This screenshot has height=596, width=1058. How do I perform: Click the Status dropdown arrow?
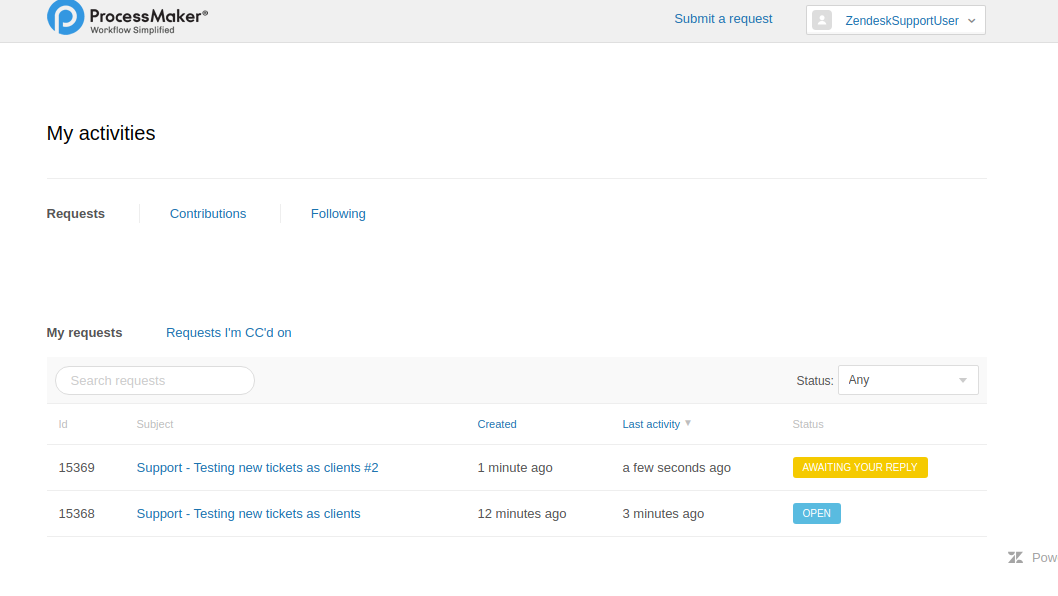[962, 380]
